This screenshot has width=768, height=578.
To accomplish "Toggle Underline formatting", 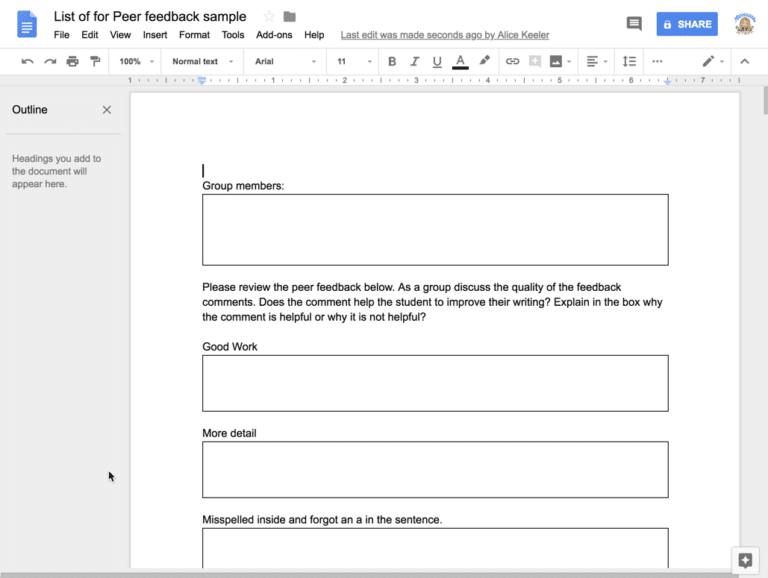I will point(437,62).
